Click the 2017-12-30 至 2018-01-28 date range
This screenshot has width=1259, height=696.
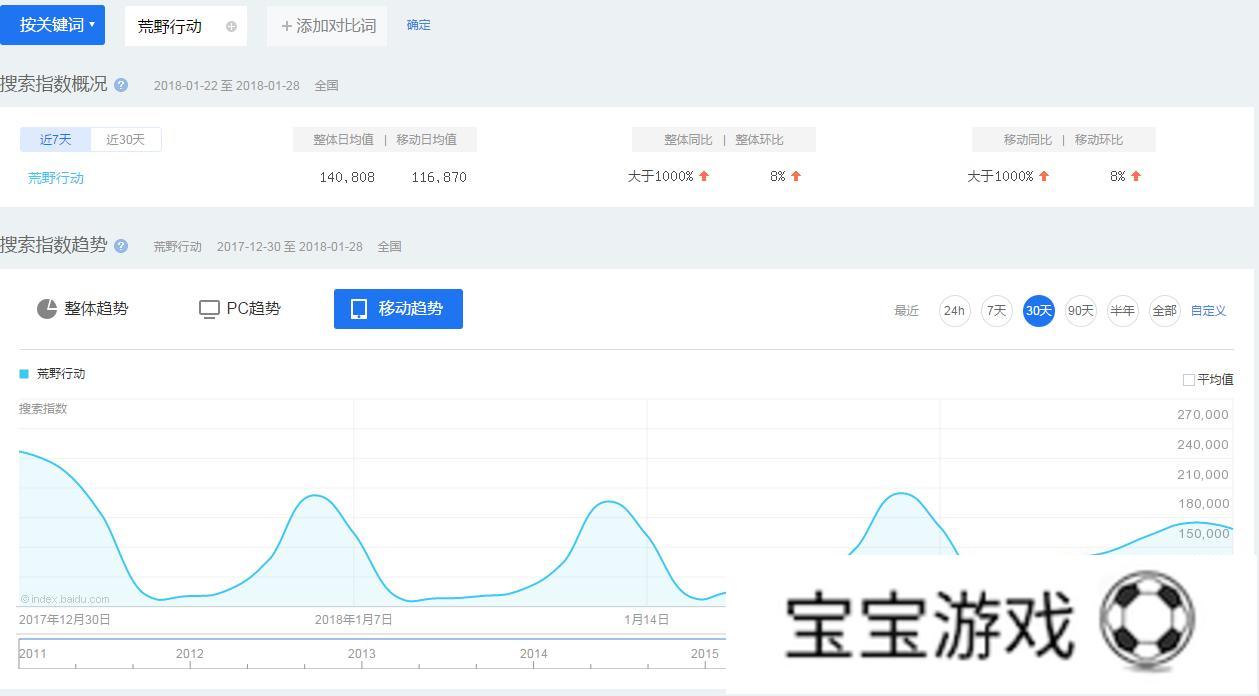(290, 247)
